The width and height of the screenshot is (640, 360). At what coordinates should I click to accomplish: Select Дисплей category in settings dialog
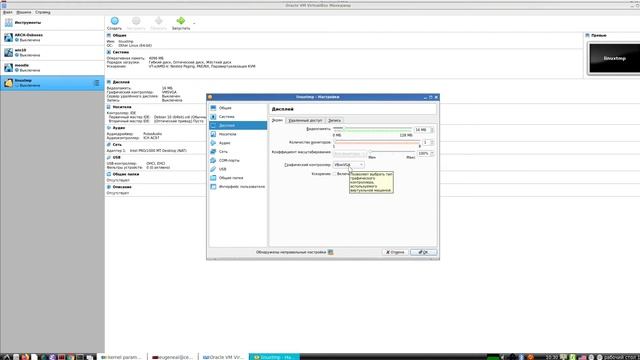pos(238,125)
